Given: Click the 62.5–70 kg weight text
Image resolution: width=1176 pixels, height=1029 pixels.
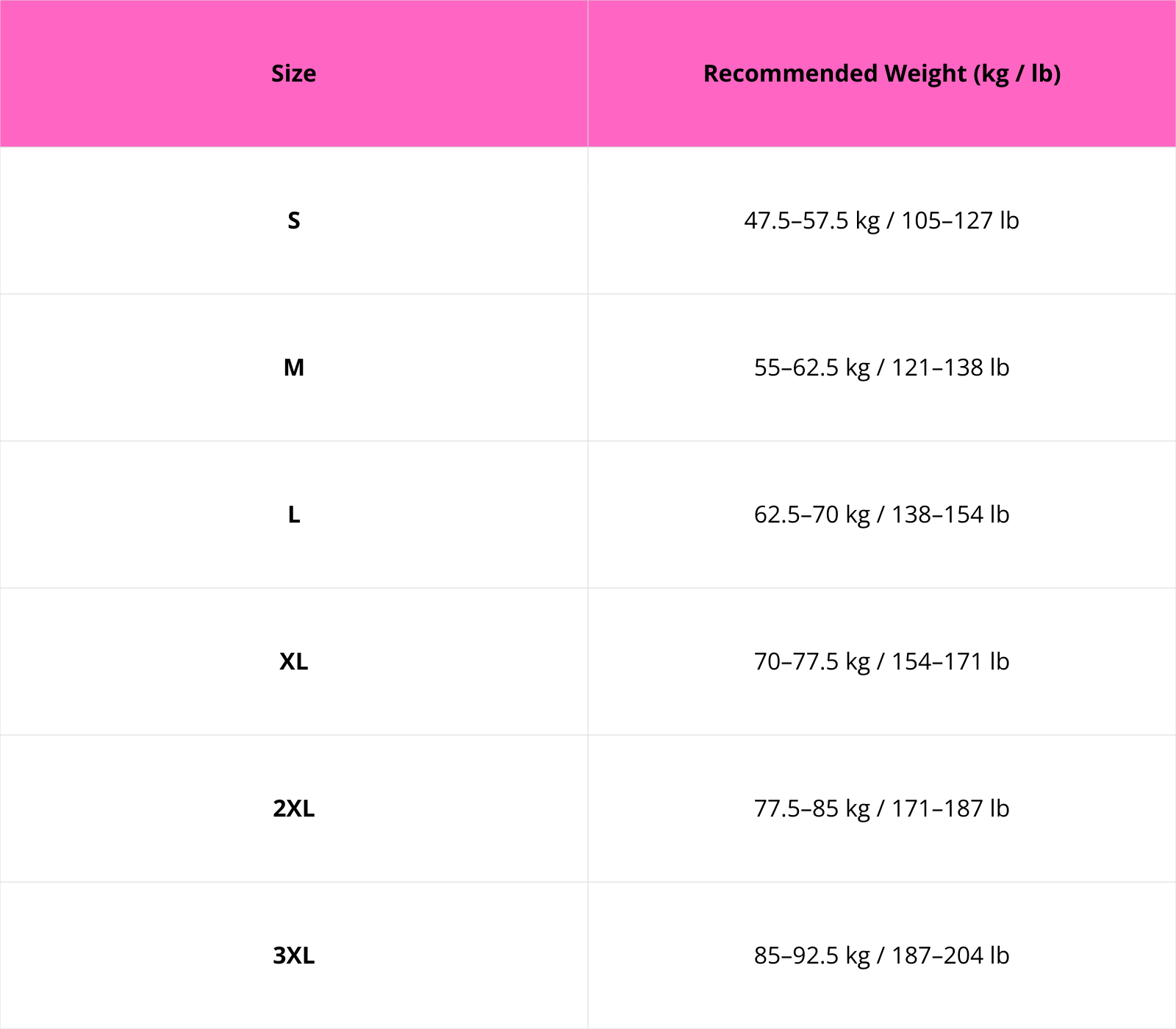Looking at the screenshot, I should coord(811,514).
